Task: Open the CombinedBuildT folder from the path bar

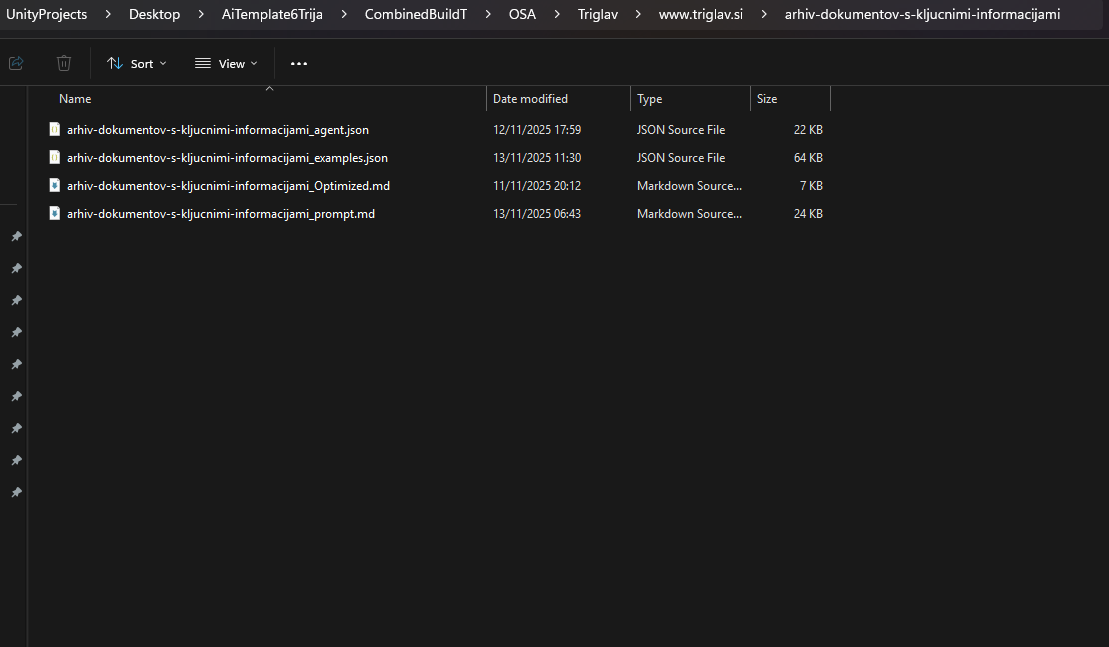Action: [416, 14]
